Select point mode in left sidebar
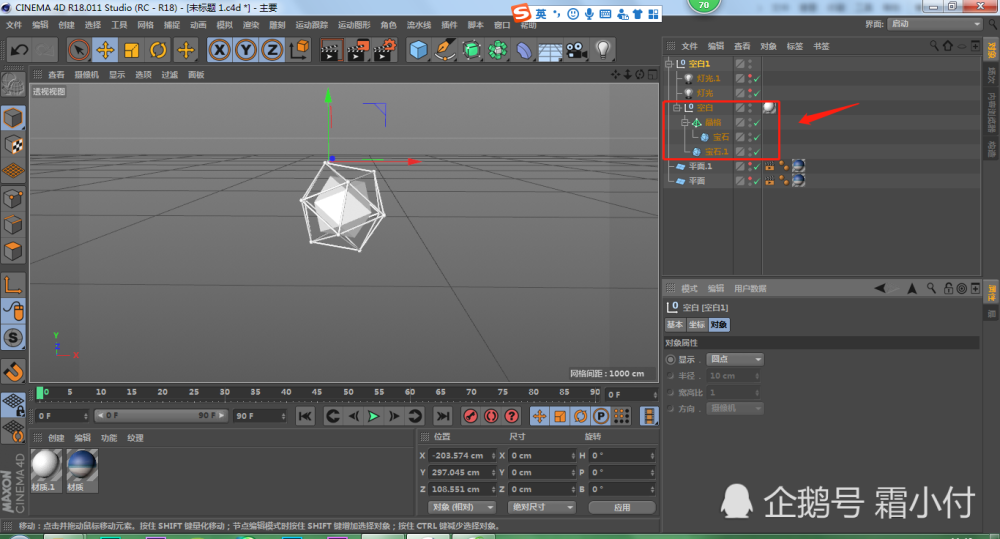The image size is (1000, 539). click(x=13, y=198)
